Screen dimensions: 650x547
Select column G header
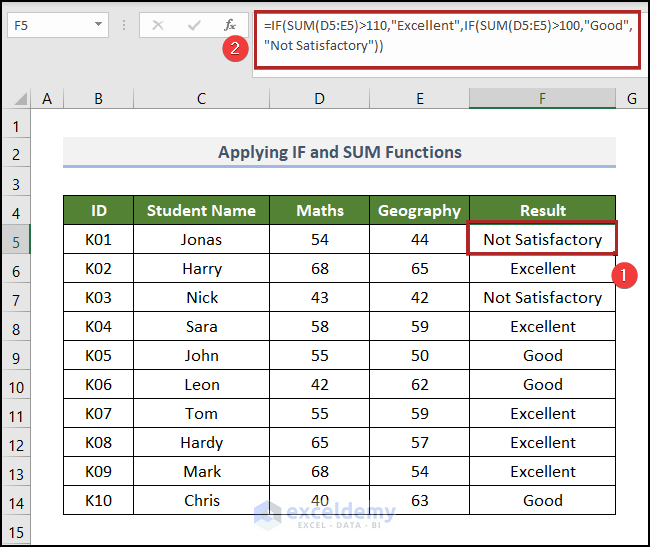(x=631, y=99)
